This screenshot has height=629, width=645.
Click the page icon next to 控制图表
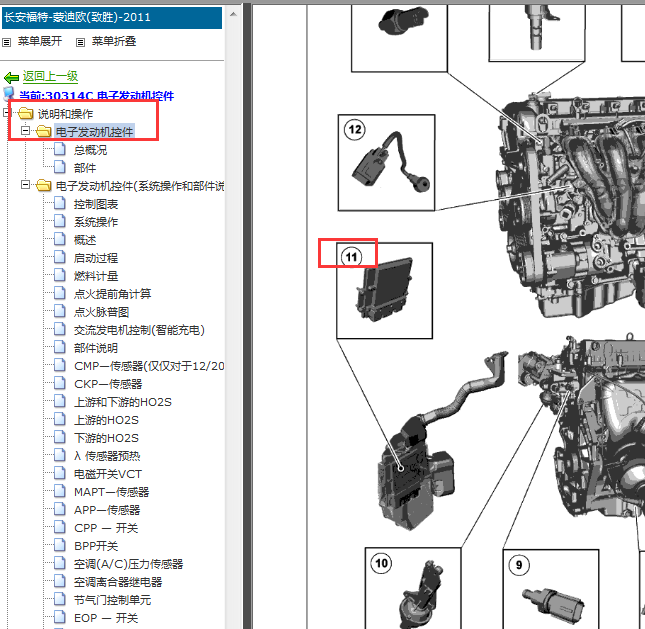coord(60,203)
